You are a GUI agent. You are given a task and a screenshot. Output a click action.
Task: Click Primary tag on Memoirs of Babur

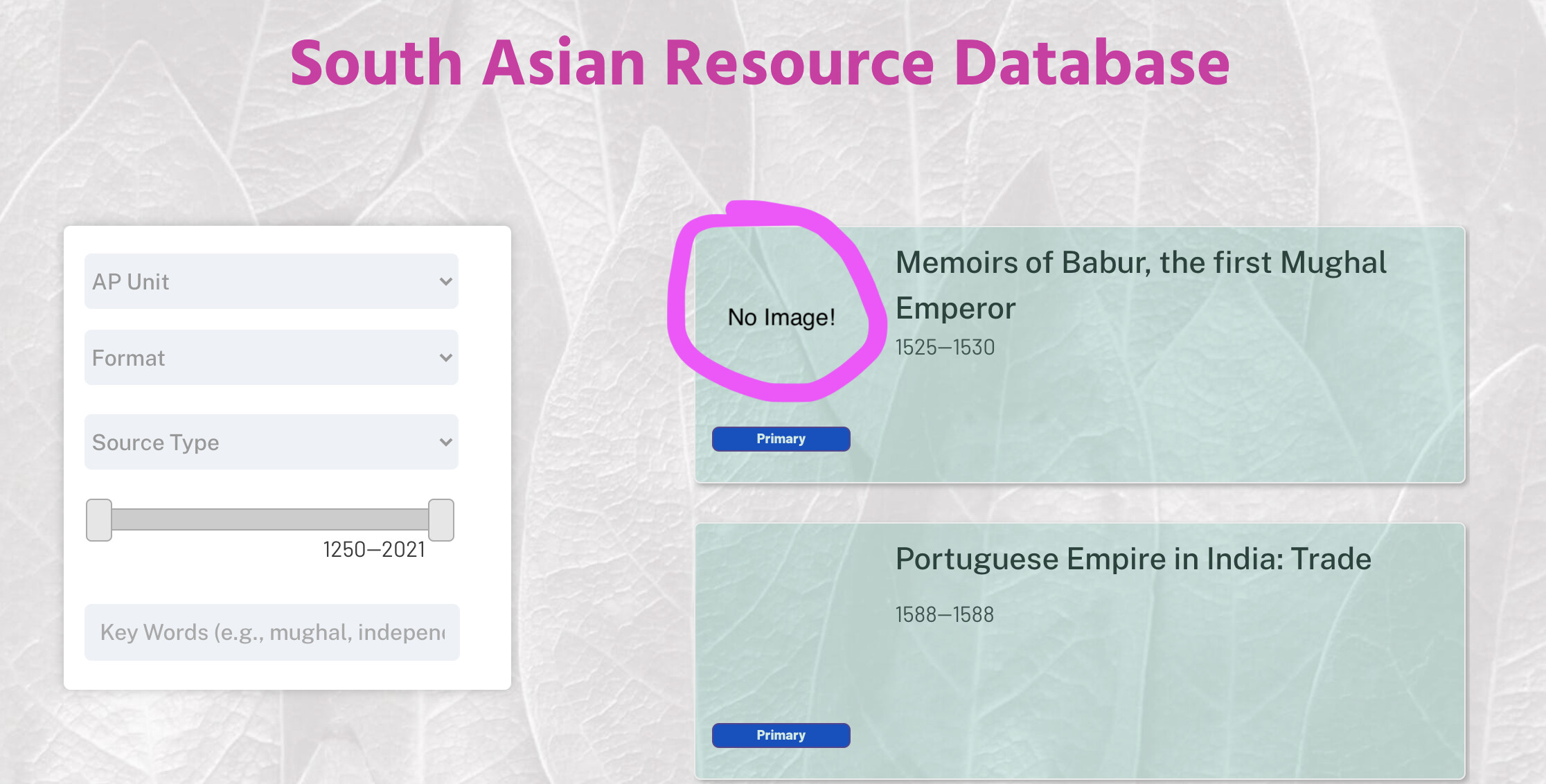click(781, 439)
